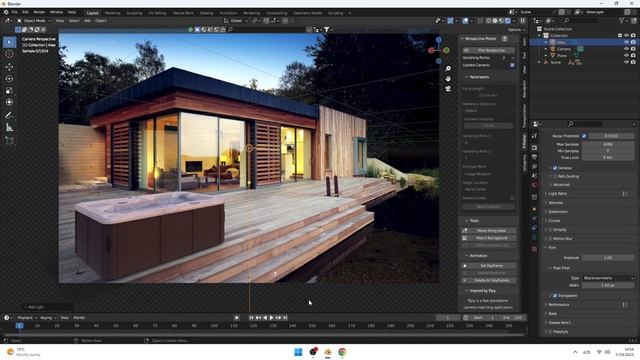Click the Blender icon in the taskbar

pyautogui.click(x=328, y=352)
